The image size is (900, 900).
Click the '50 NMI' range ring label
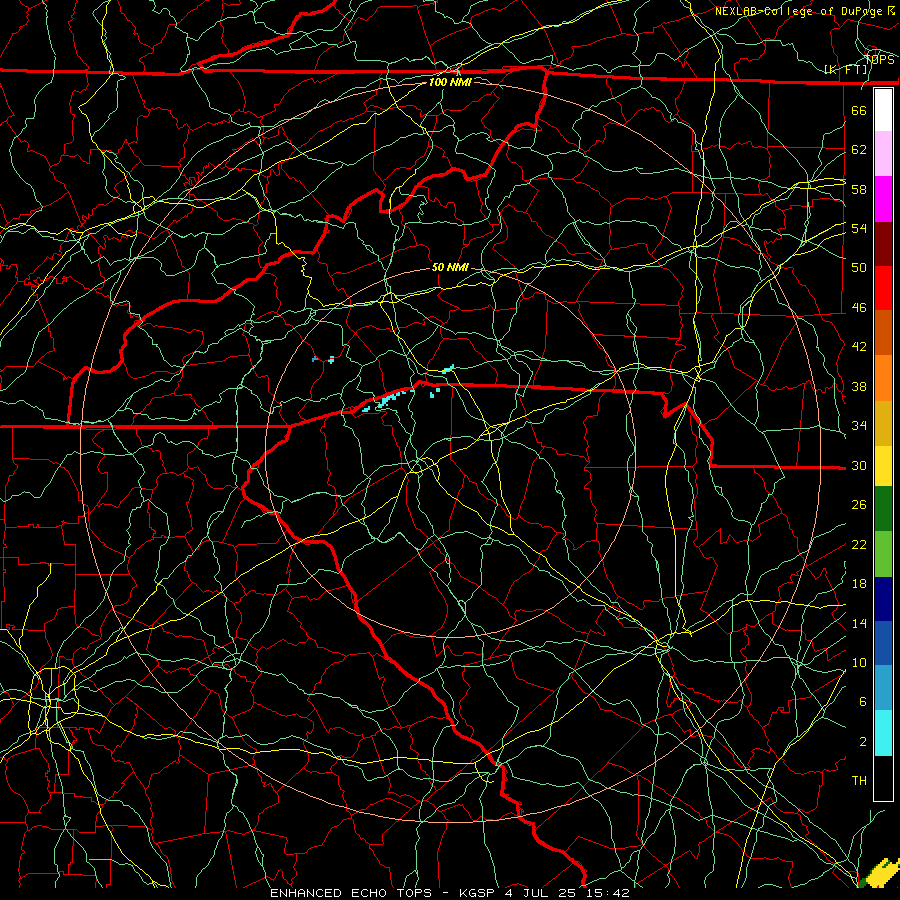pos(450,267)
